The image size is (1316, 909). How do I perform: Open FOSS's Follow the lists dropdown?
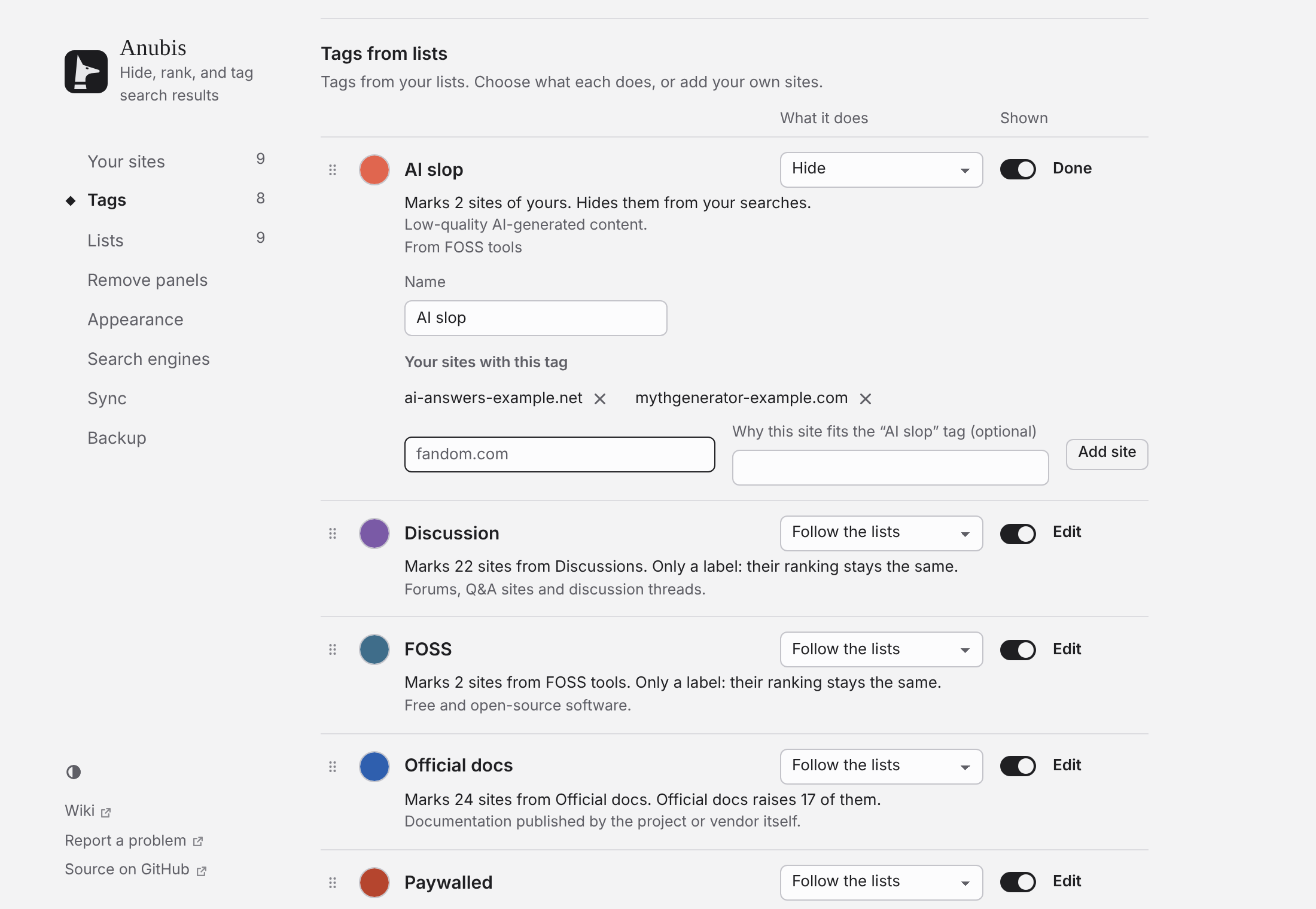(x=881, y=649)
